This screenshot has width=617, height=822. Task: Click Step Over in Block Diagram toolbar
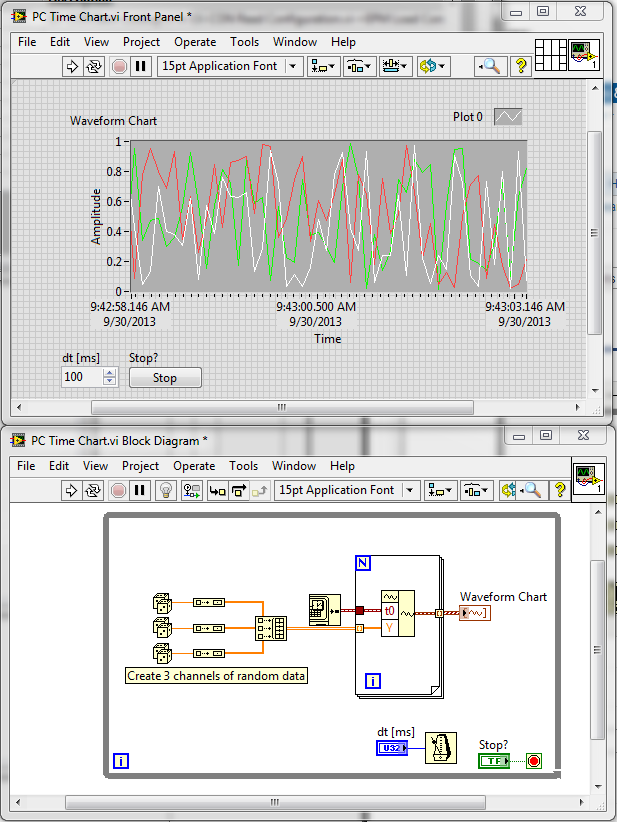(239, 491)
